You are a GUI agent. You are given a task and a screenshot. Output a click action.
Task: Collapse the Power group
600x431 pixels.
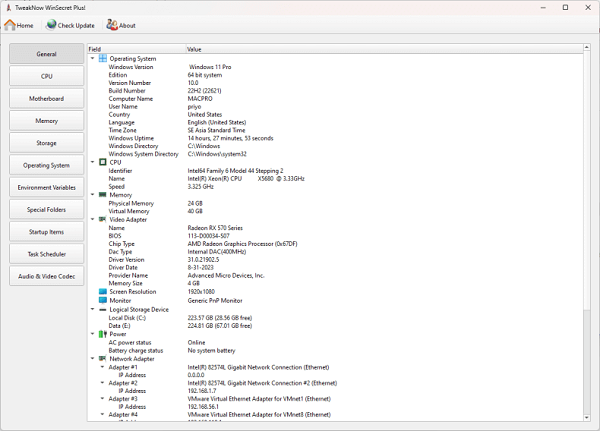coord(93,334)
